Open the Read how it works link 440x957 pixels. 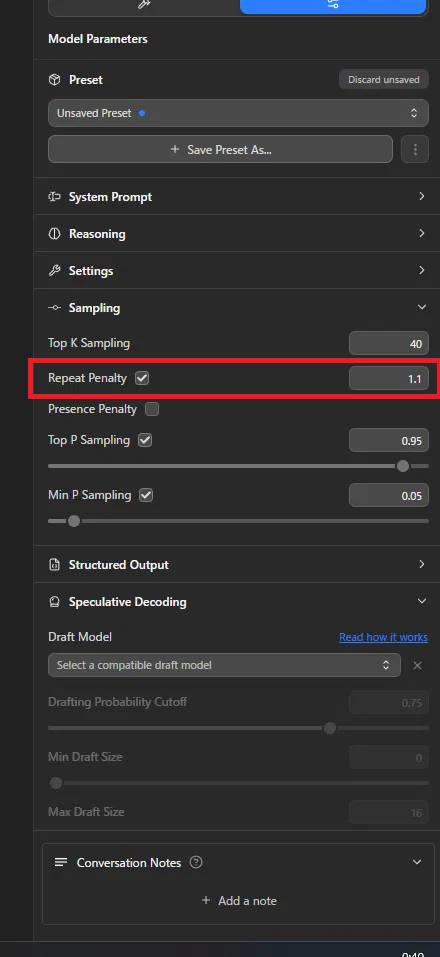coord(383,637)
